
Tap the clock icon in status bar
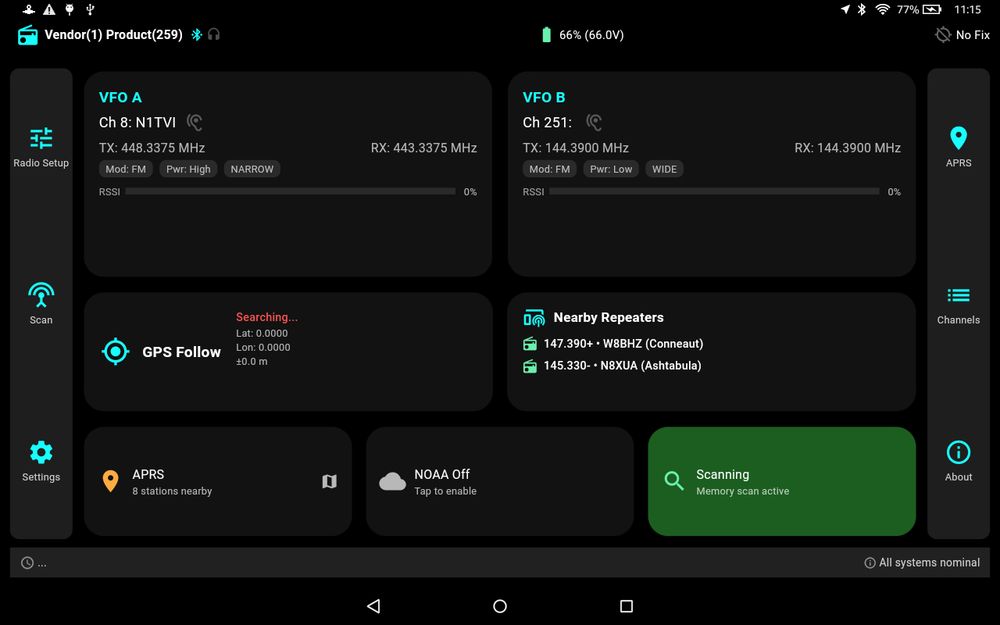pyautogui.click(x=27, y=562)
